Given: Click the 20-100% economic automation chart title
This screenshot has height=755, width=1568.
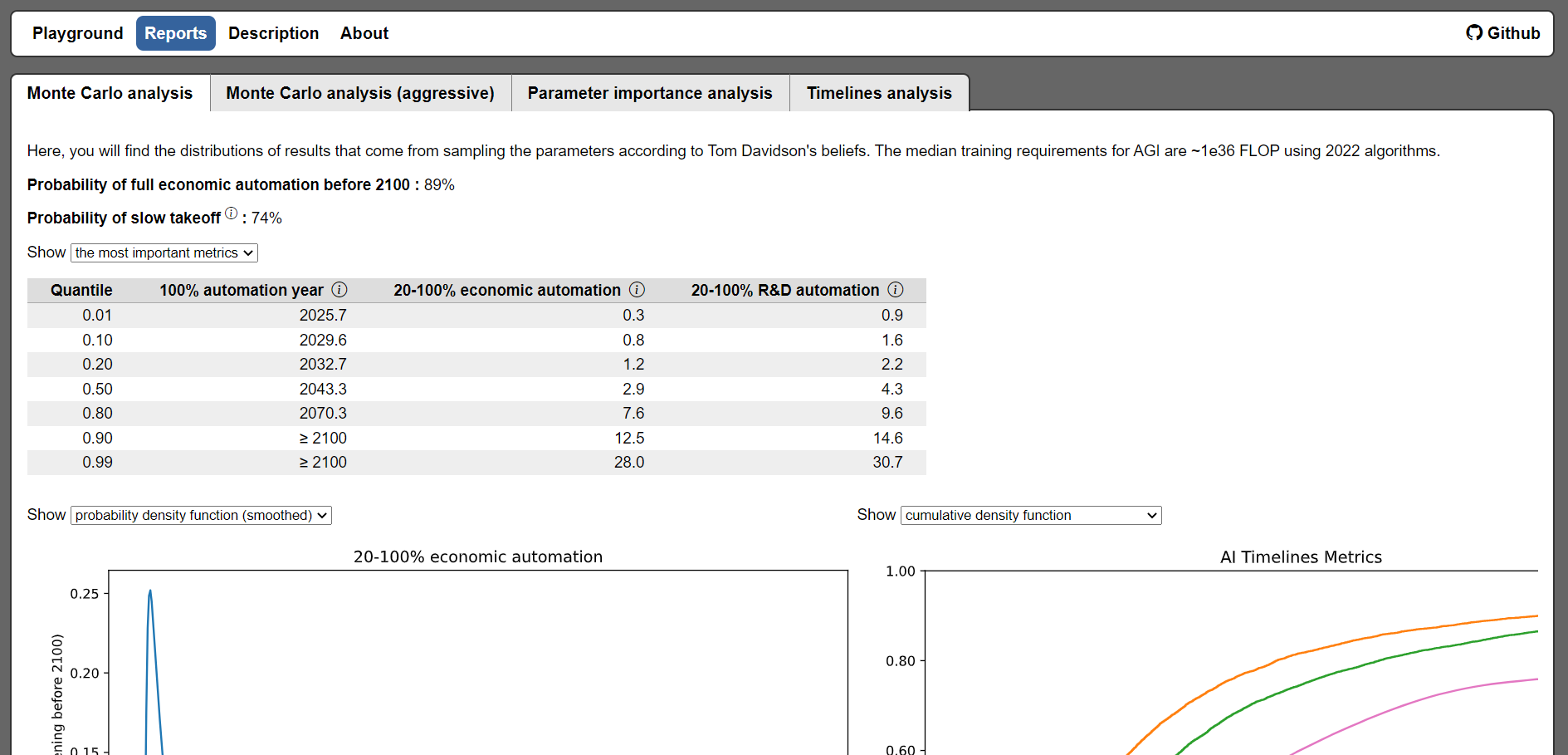Looking at the screenshot, I should click(478, 557).
